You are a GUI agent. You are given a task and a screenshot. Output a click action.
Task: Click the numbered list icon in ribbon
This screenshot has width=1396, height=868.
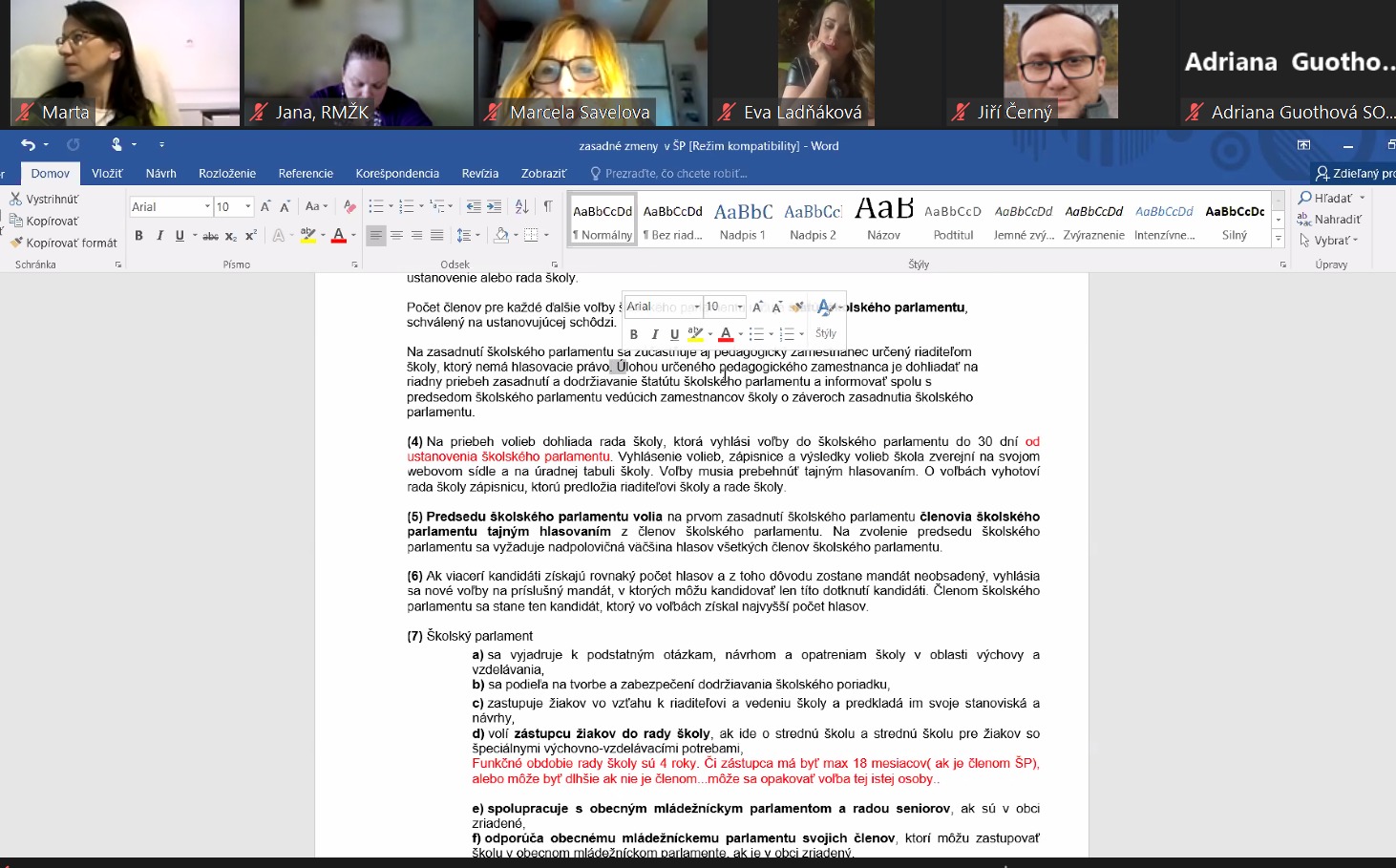(x=407, y=206)
